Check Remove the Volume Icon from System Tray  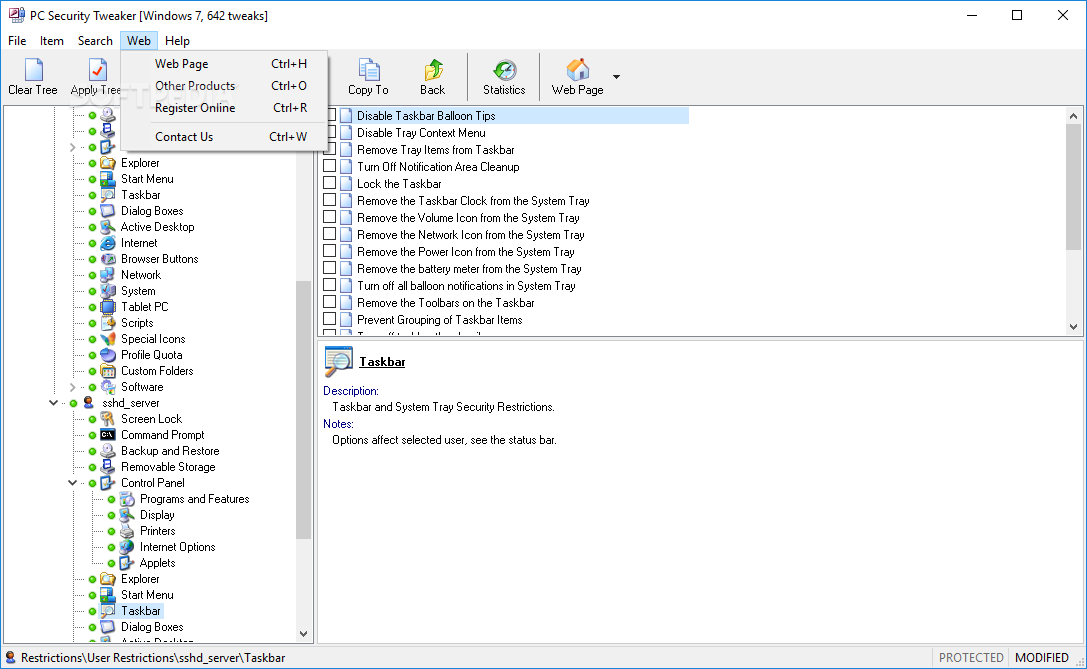329,217
